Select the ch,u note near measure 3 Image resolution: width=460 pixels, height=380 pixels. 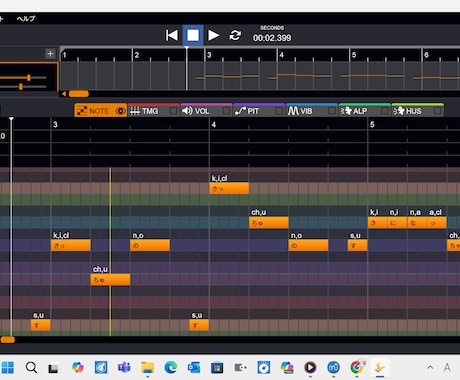click(x=110, y=279)
